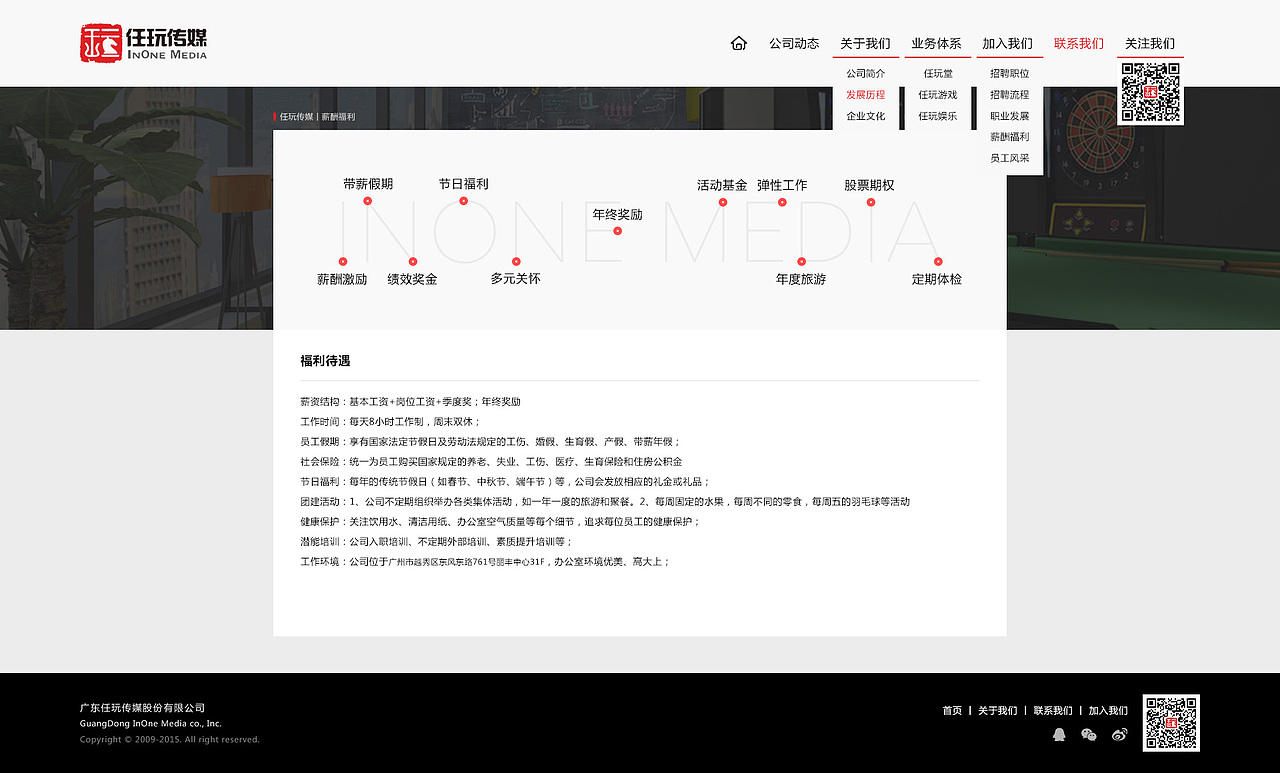Select 招聘职位 in the submenu
This screenshot has width=1280, height=773.
[1010, 73]
